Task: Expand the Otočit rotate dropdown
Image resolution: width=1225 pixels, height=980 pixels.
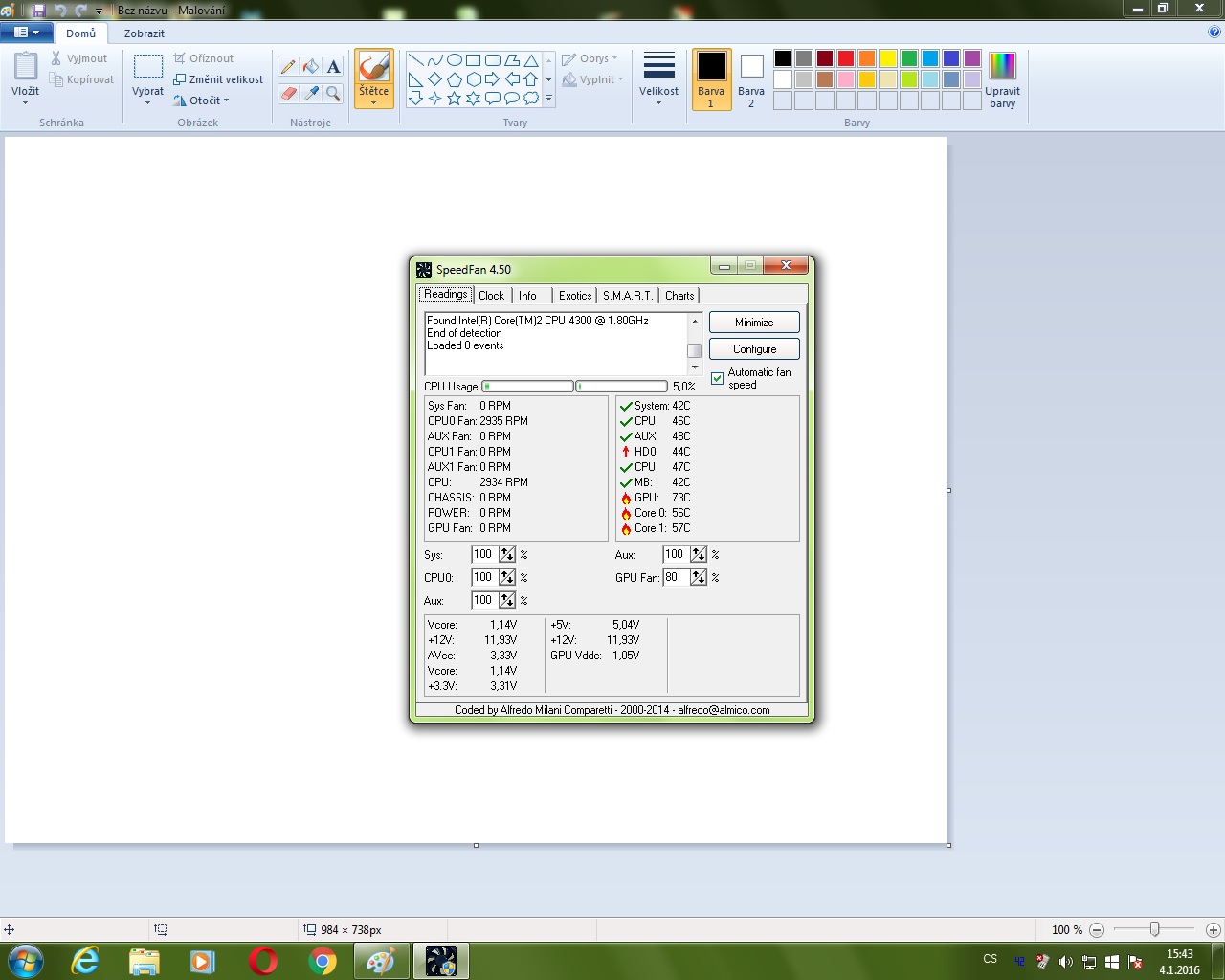Action: 202,100
